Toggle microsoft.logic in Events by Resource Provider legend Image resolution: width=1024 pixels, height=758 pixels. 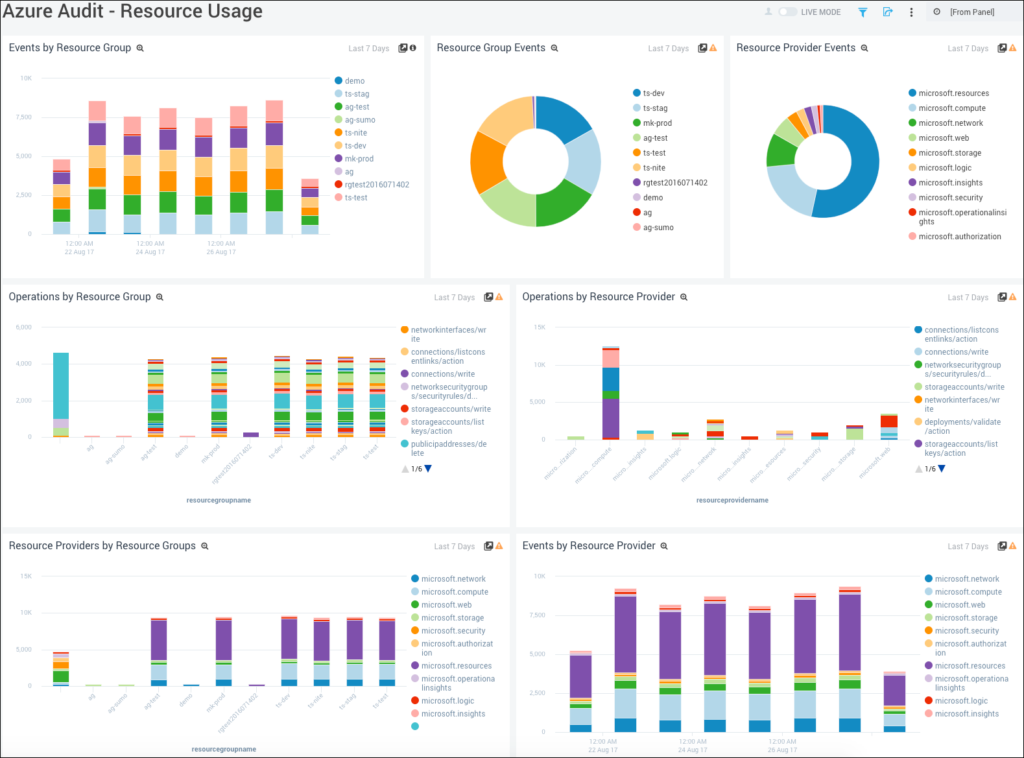[x=956, y=701]
